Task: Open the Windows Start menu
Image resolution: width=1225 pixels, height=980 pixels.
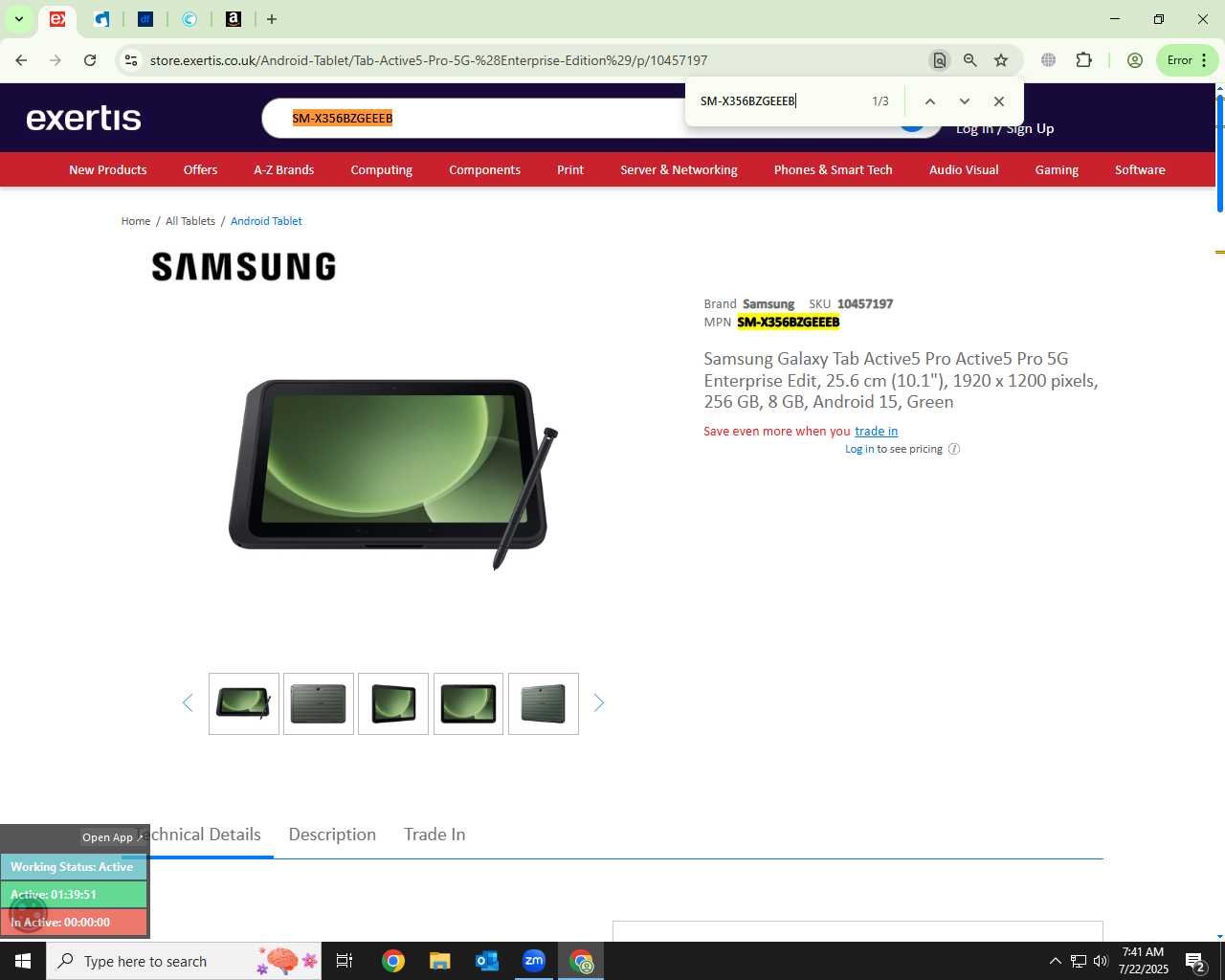Action: coord(23,961)
